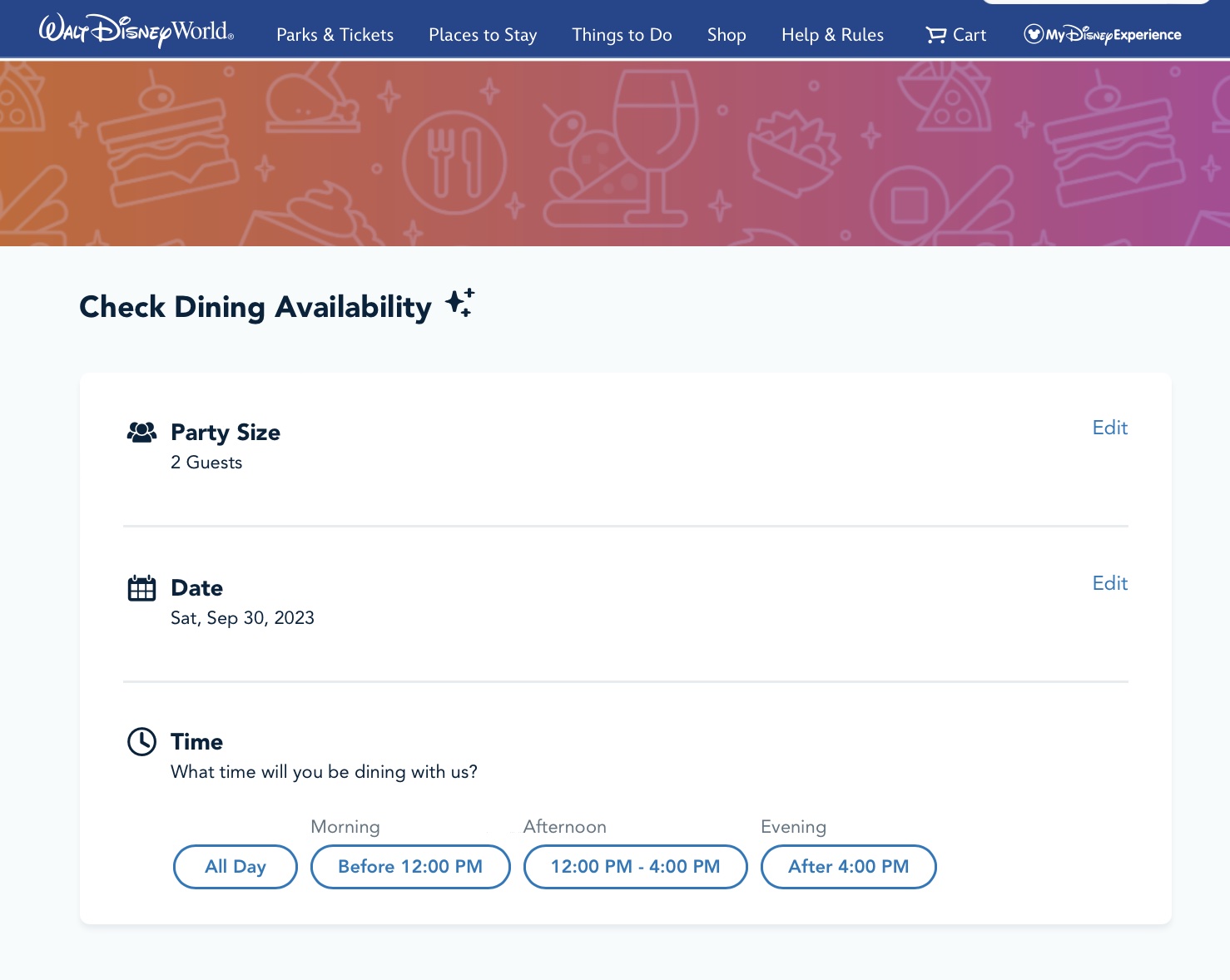The image size is (1230, 980).
Task: Choose Before 12:00 PM for morning dining
Action: (x=410, y=866)
